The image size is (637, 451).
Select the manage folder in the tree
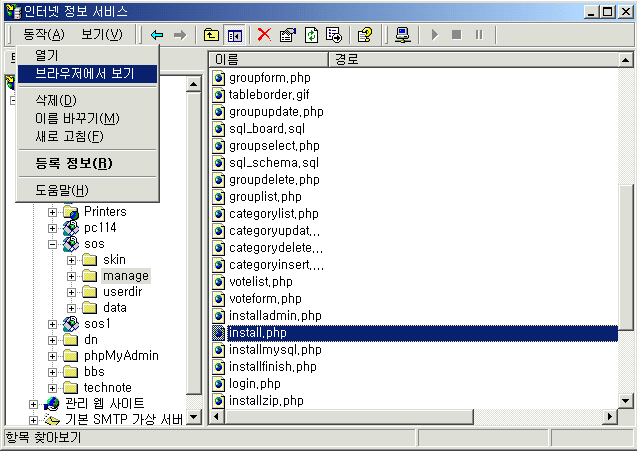point(125,276)
